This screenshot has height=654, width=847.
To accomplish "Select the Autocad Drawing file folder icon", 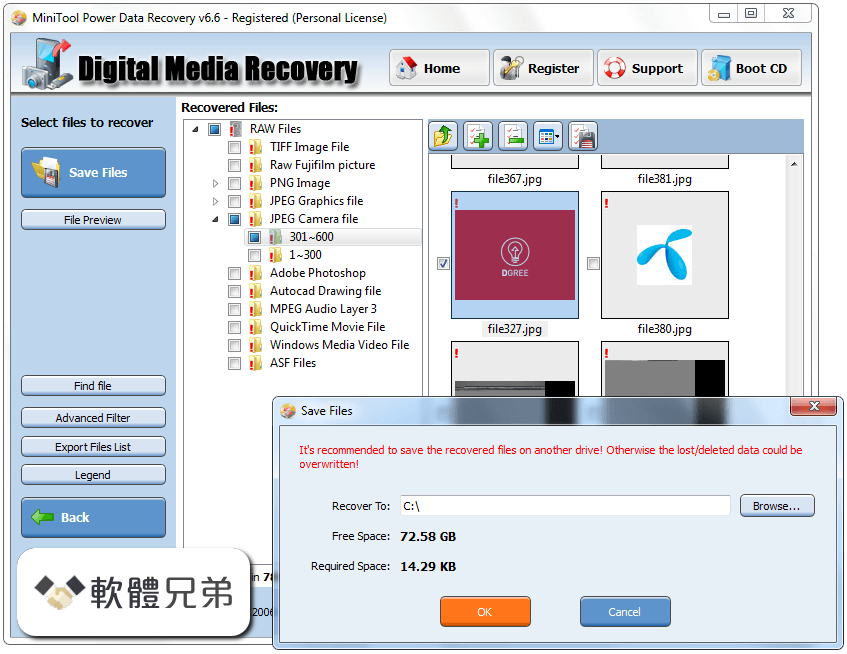I will click(x=256, y=291).
